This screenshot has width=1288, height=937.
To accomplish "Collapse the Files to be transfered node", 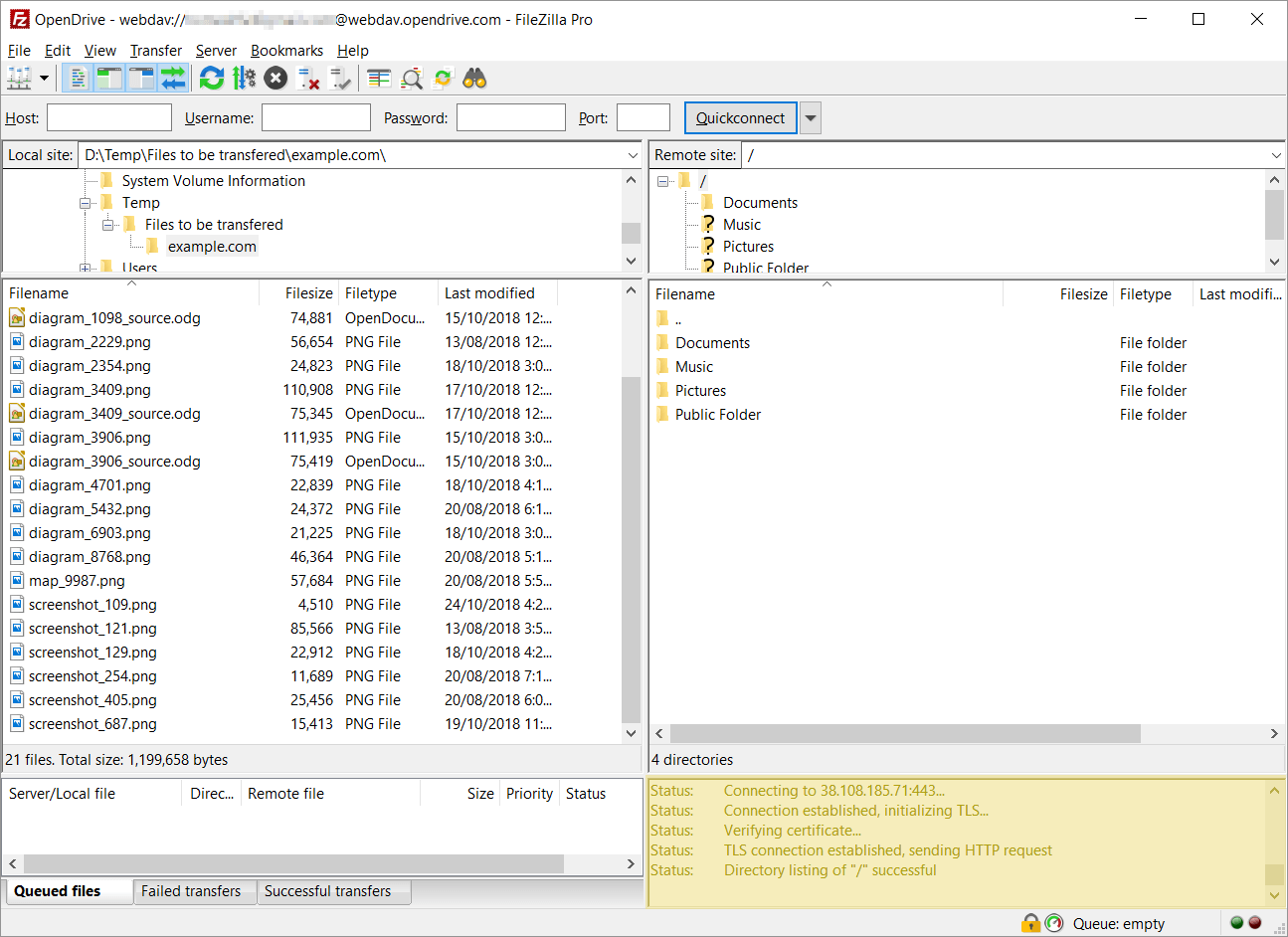I will pyautogui.click(x=108, y=225).
